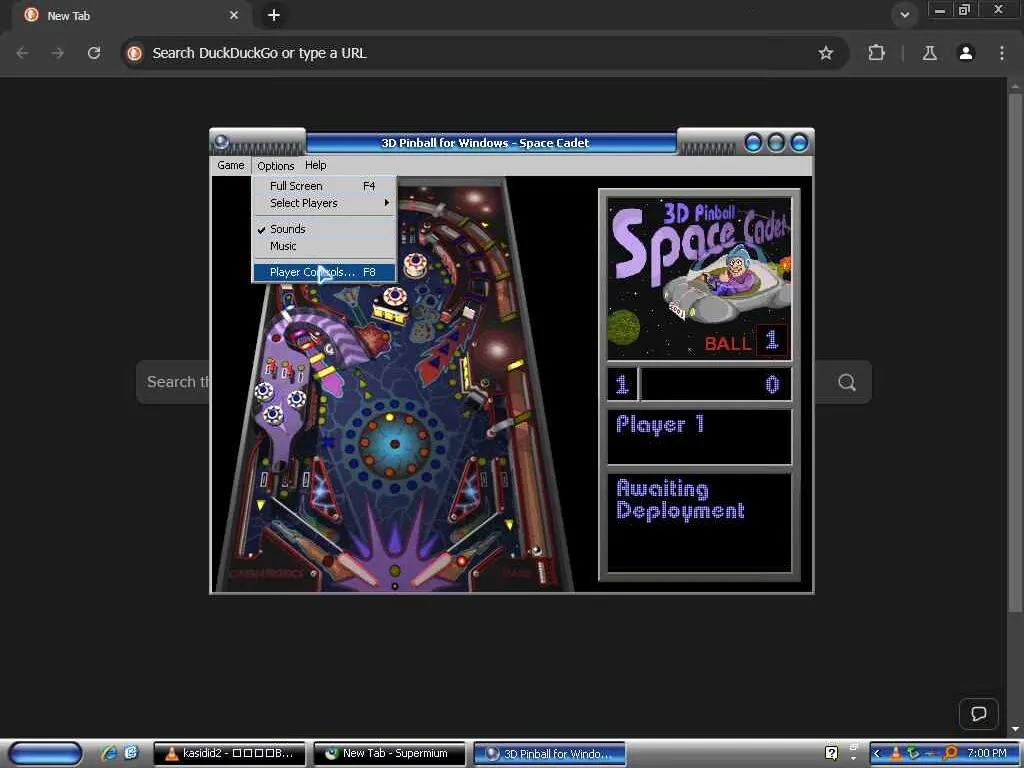Open the chat feedback bubble button
This screenshot has height=768, width=1024.
point(978,714)
